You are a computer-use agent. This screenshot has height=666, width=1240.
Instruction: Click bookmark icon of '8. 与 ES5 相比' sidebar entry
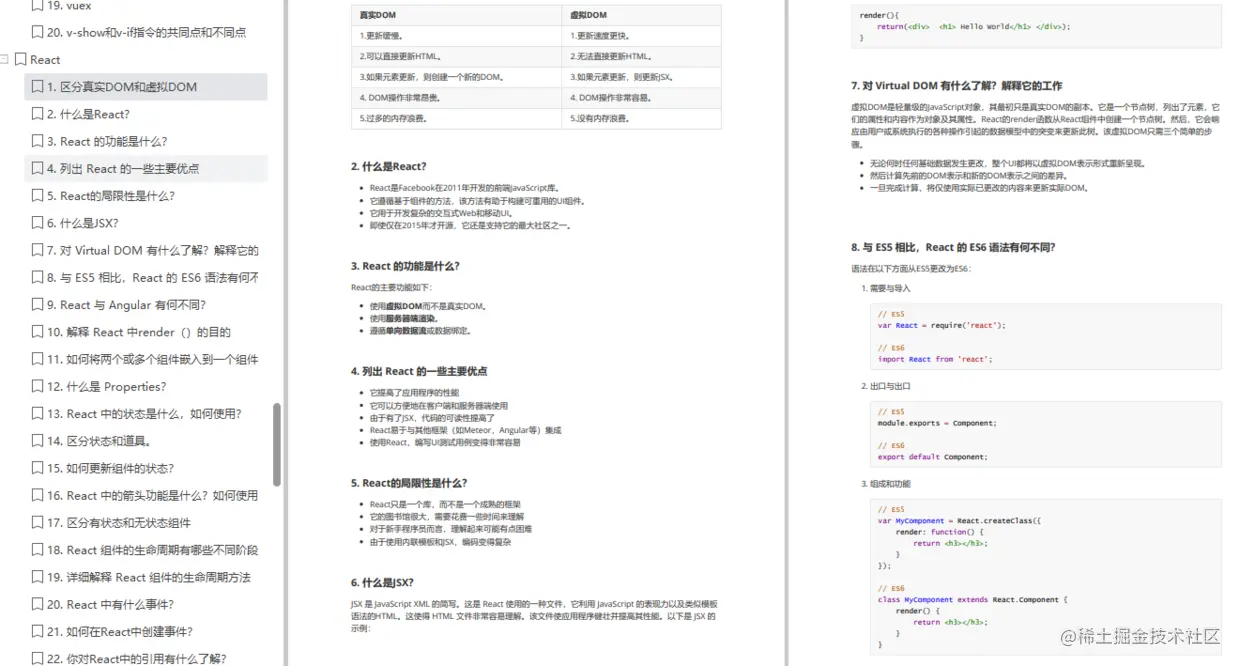coord(37,278)
